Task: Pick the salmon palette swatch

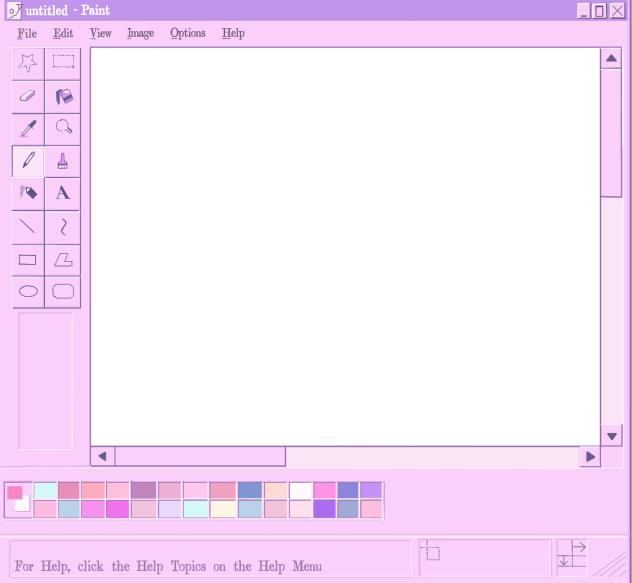Action: click(x=93, y=491)
